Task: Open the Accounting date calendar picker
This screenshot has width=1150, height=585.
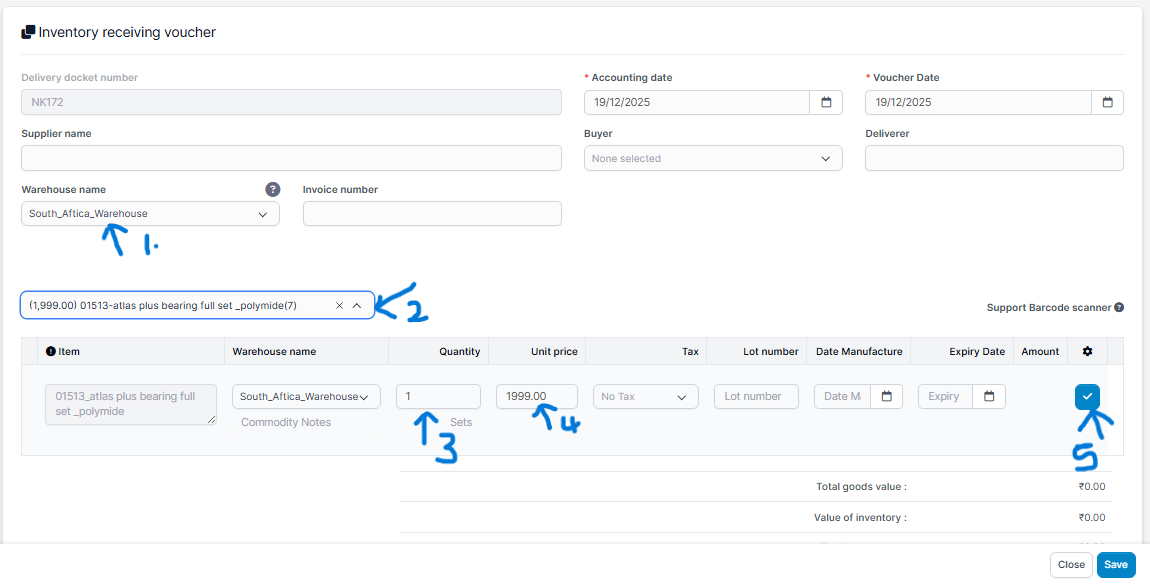Action: [826, 102]
